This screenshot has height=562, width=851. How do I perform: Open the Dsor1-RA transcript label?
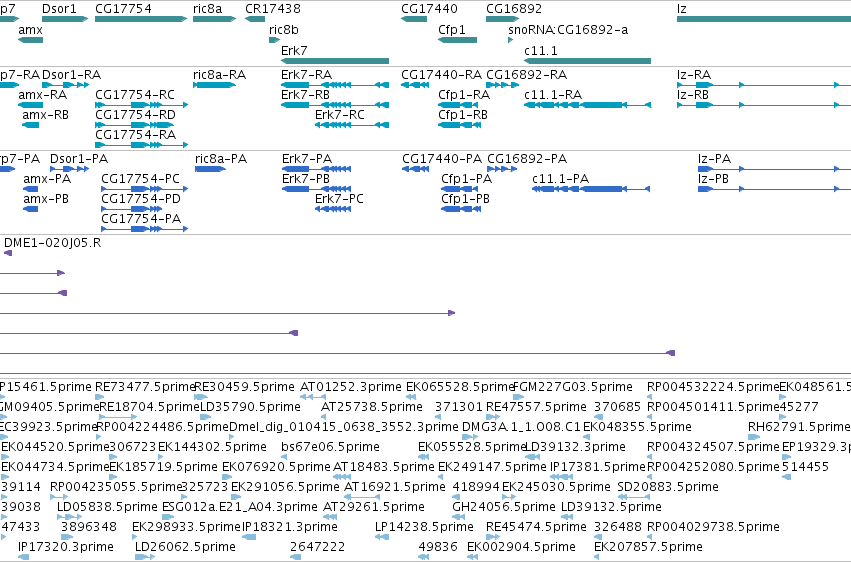click(x=71, y=75)
